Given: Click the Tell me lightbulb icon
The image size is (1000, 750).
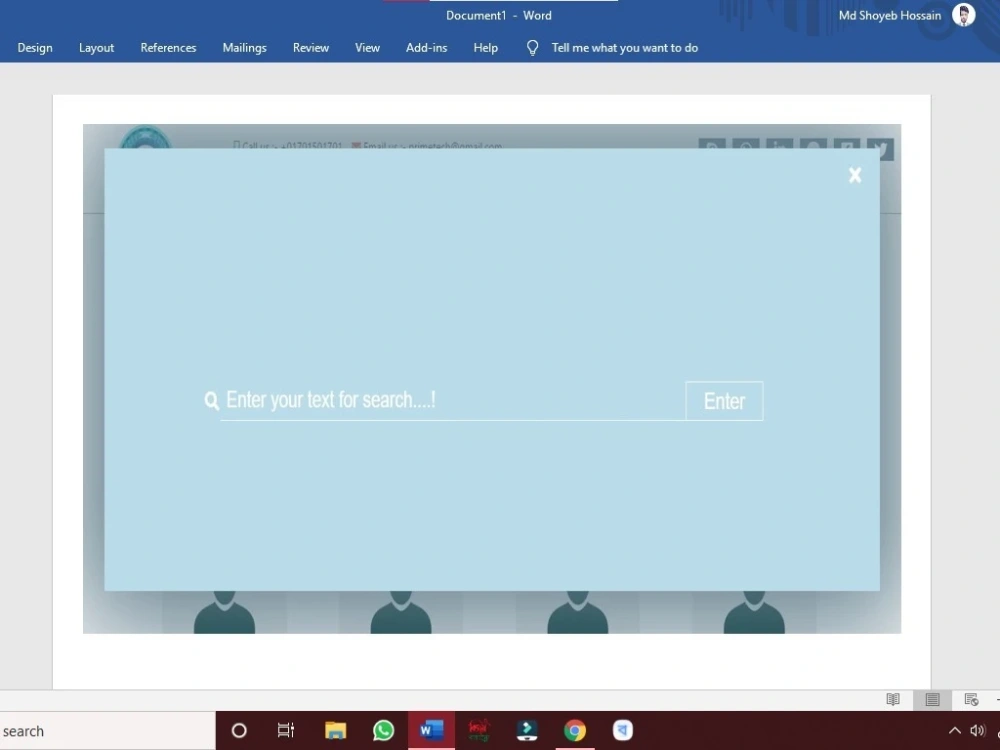Looking at the screenshot, I should point(533,48).
